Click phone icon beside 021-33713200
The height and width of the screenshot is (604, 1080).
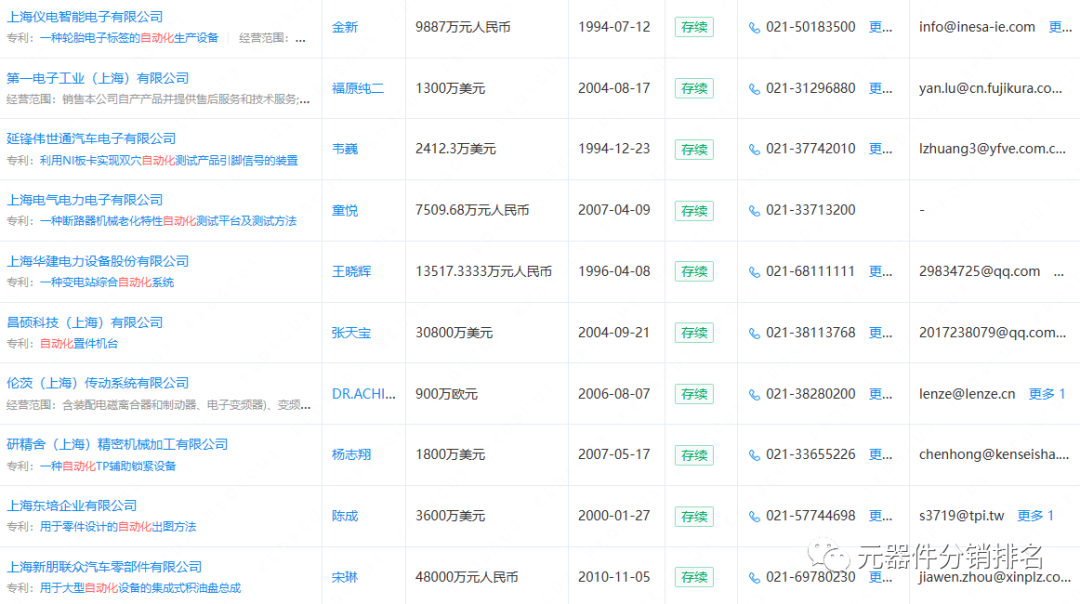pos(754,211)
